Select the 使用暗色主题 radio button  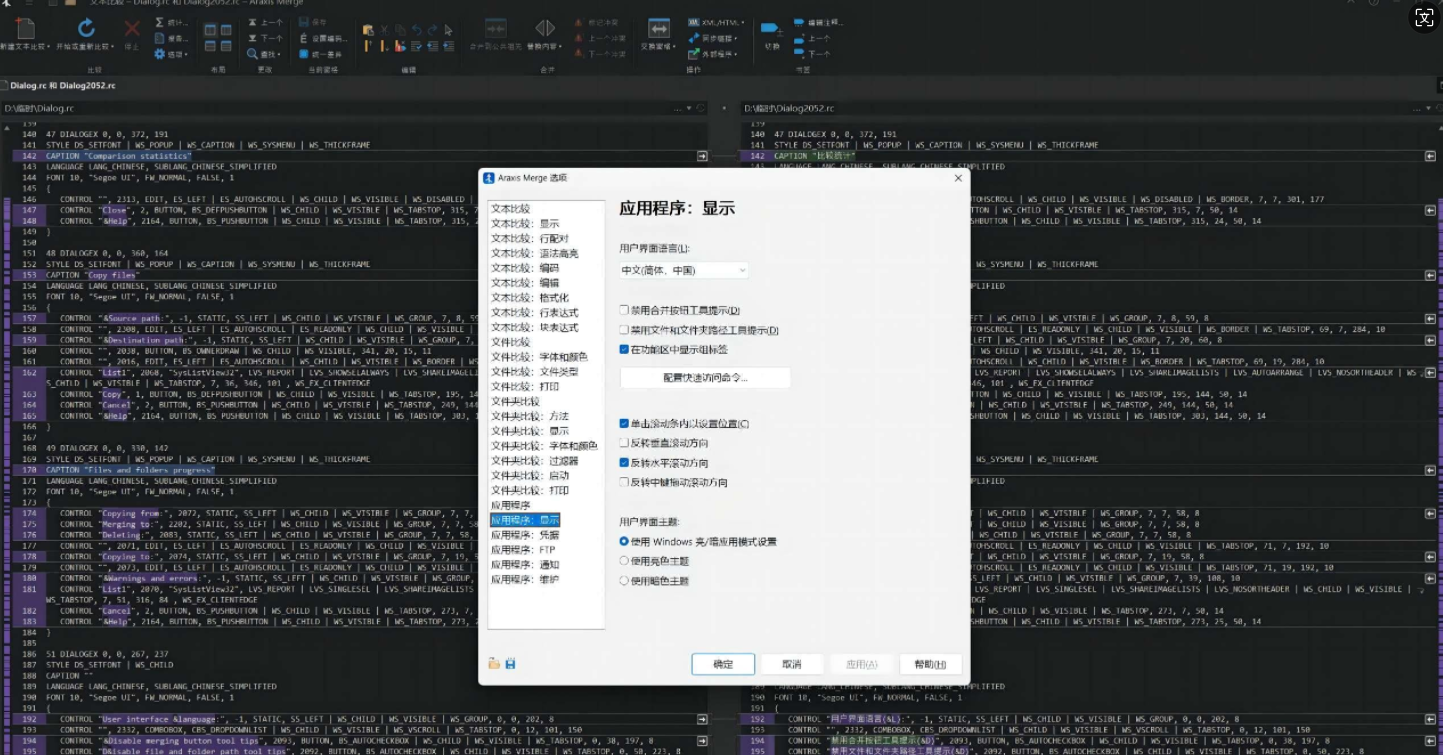[624, 580]
